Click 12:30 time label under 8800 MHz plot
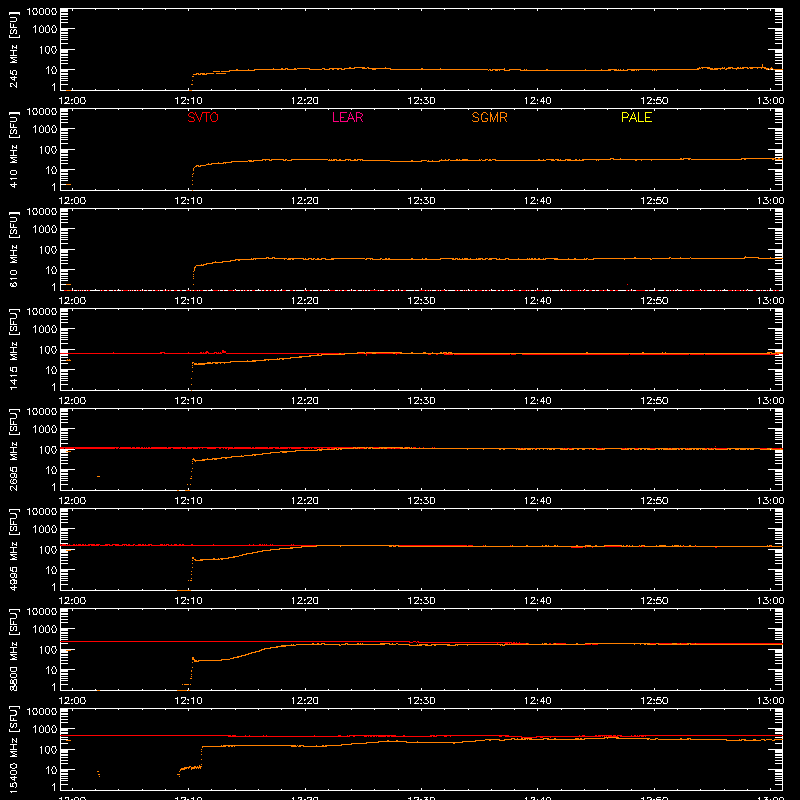 point(421,701)
